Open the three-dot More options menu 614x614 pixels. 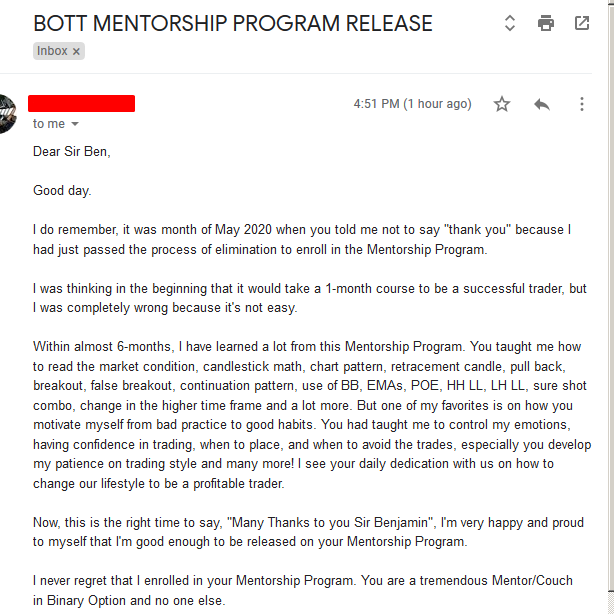[582, 104]
